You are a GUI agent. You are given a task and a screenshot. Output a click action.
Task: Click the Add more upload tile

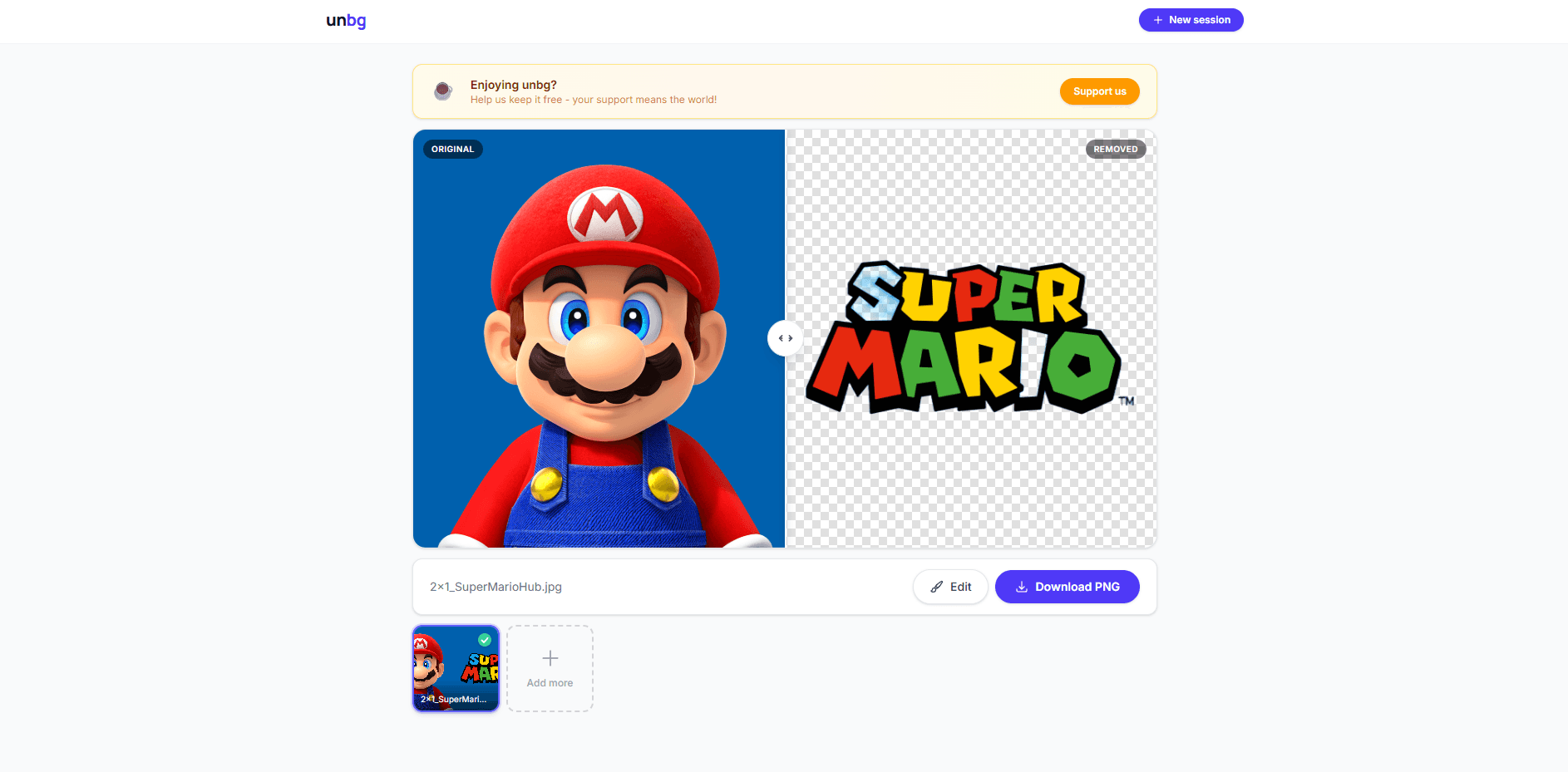pyautogui.click(x=550, y=669)
